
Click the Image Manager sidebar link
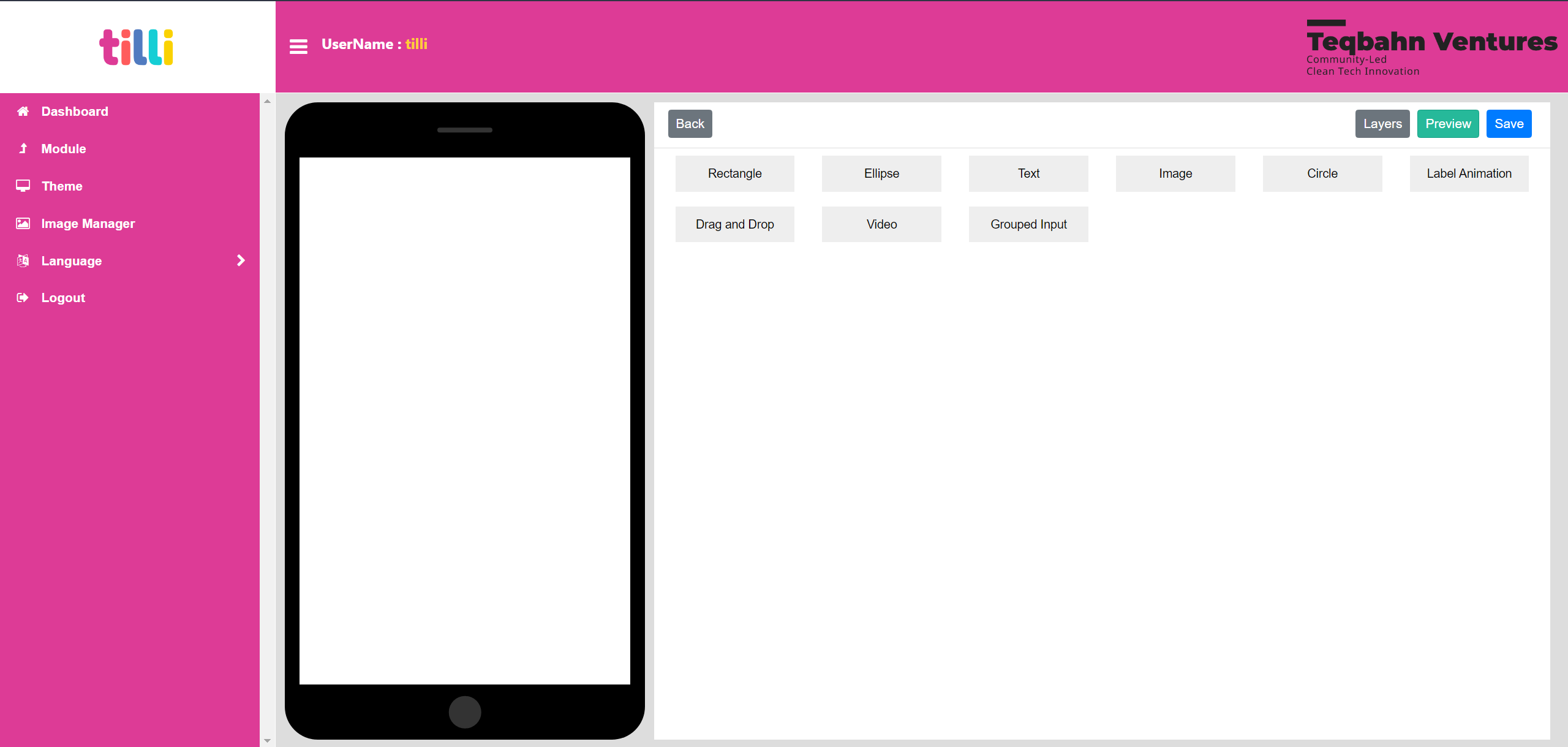[x=87, y=223]
